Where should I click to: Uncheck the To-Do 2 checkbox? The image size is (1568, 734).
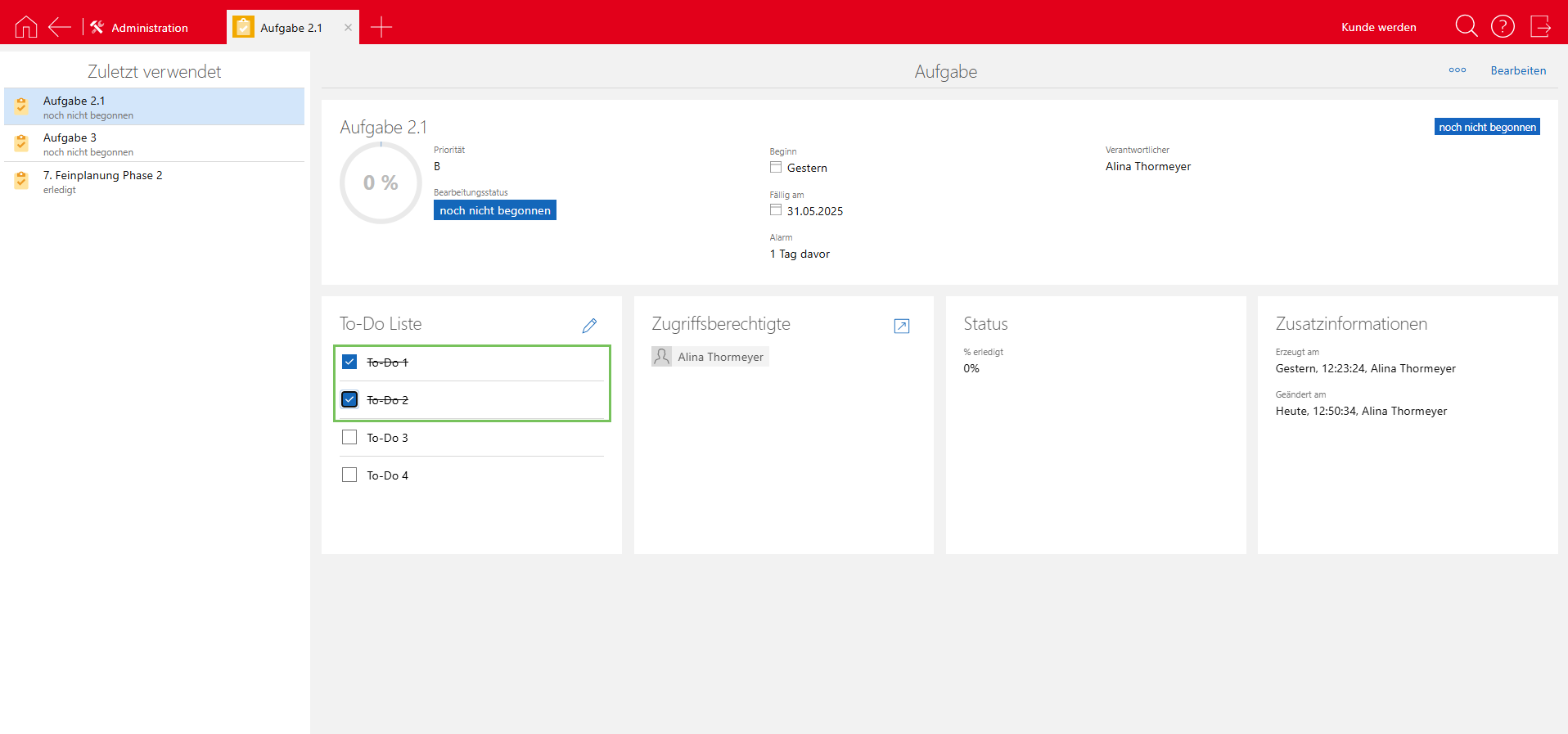(x=349, y=399)
